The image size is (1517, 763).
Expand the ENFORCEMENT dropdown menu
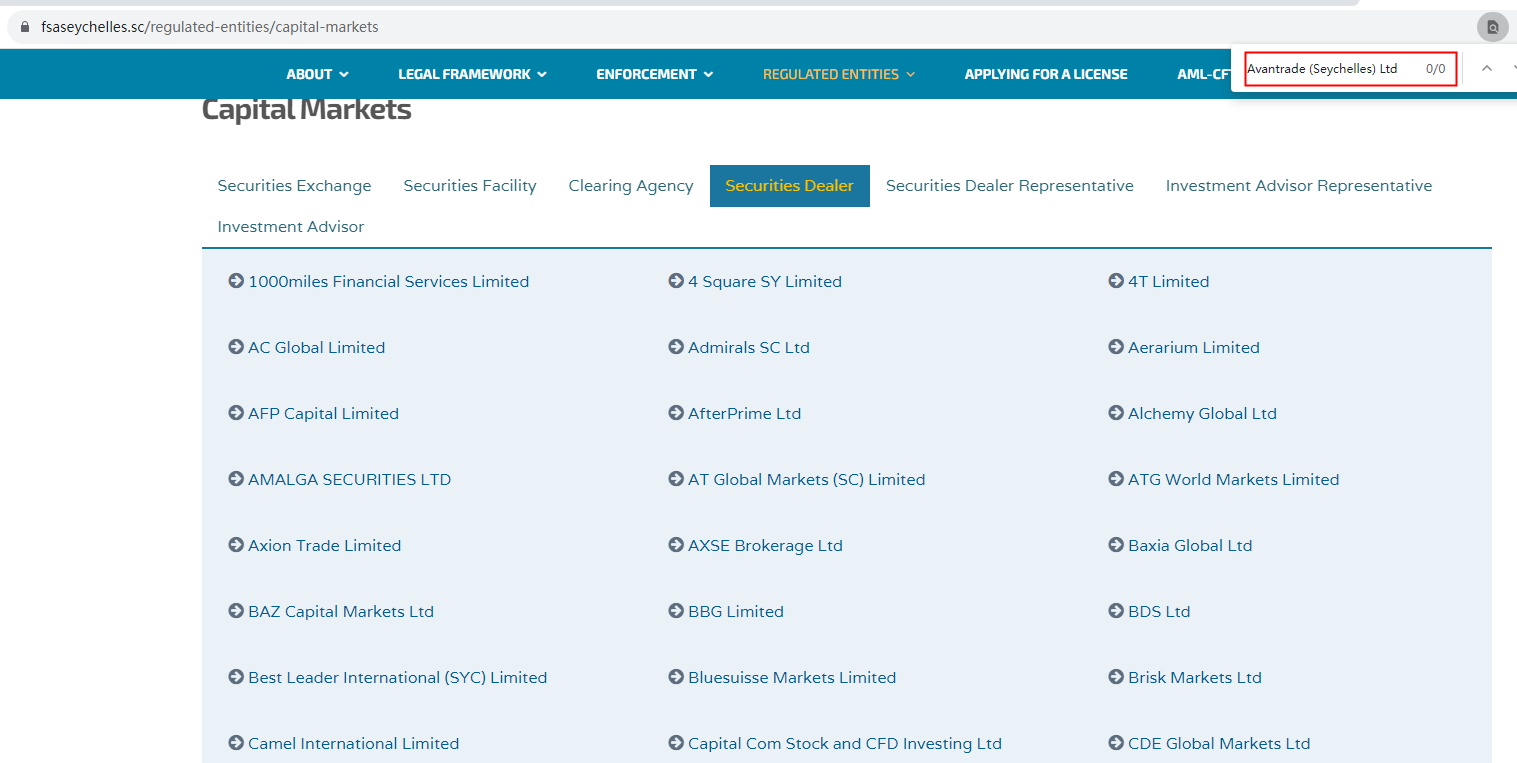pyautogui.click(x=654, y=74)
